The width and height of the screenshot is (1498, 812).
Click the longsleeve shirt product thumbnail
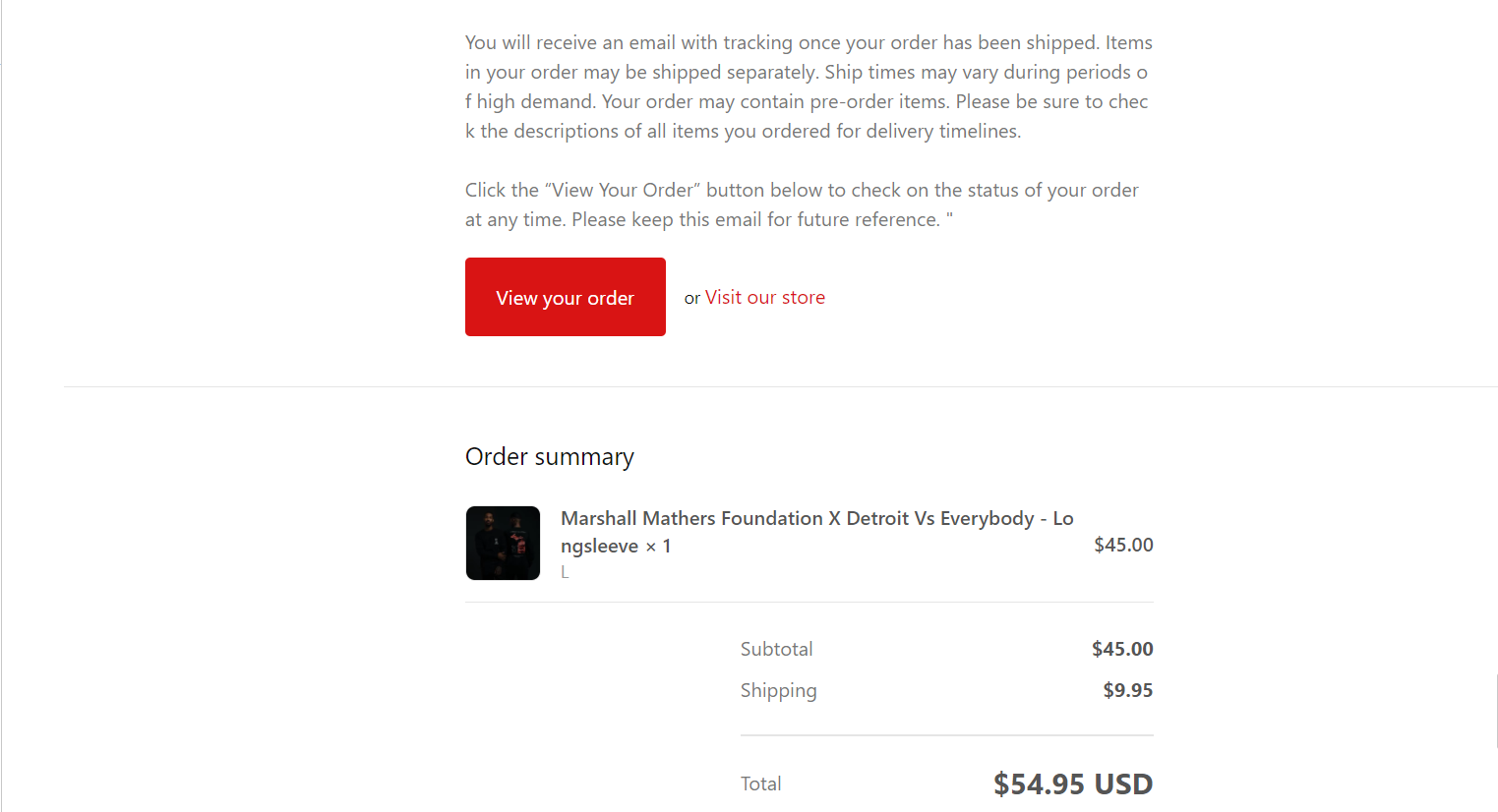tap(503, 543)
